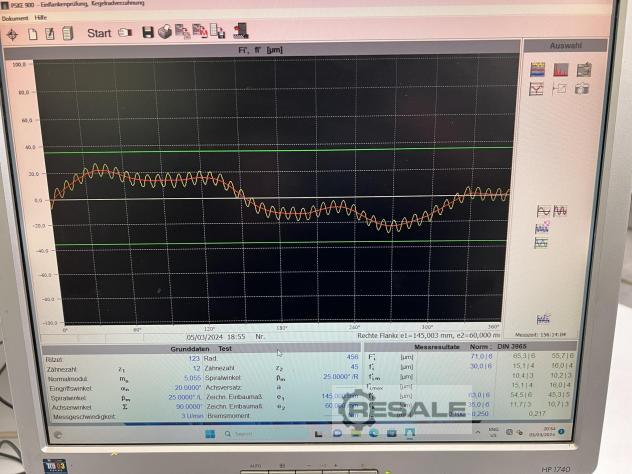Open the Hilfe menu
The image size is (632, 474).
pos(41,18)
